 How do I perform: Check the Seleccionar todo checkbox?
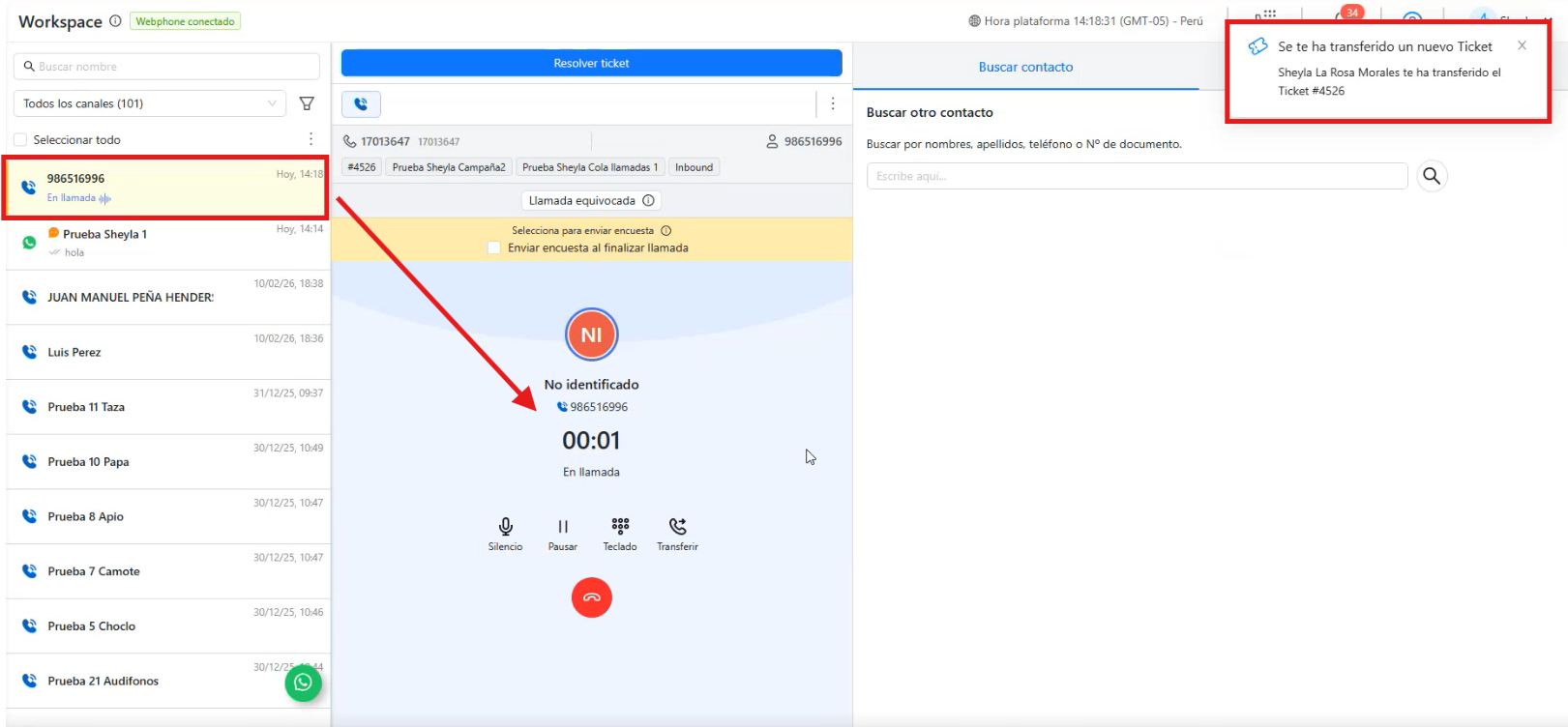coord(20,140)
